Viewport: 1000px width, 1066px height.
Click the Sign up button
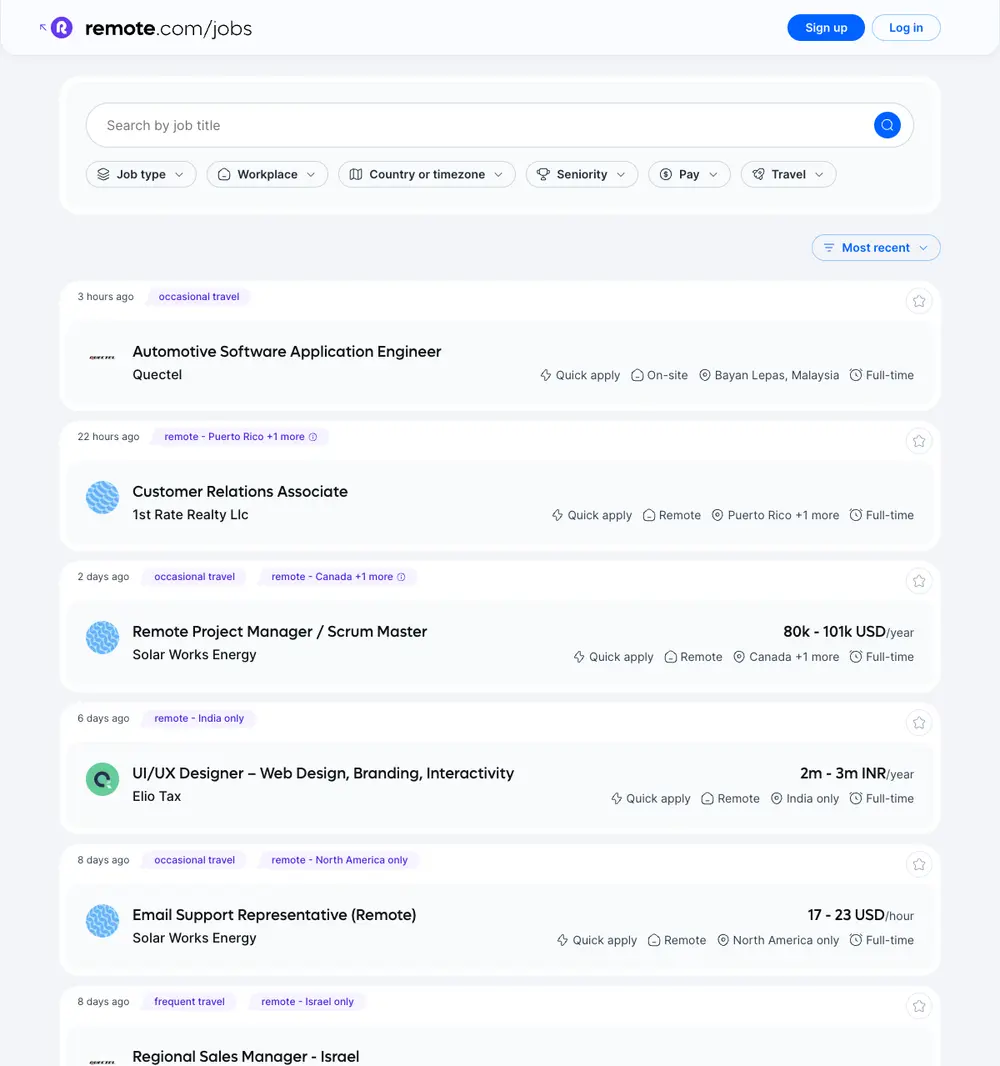pos(825,28)
